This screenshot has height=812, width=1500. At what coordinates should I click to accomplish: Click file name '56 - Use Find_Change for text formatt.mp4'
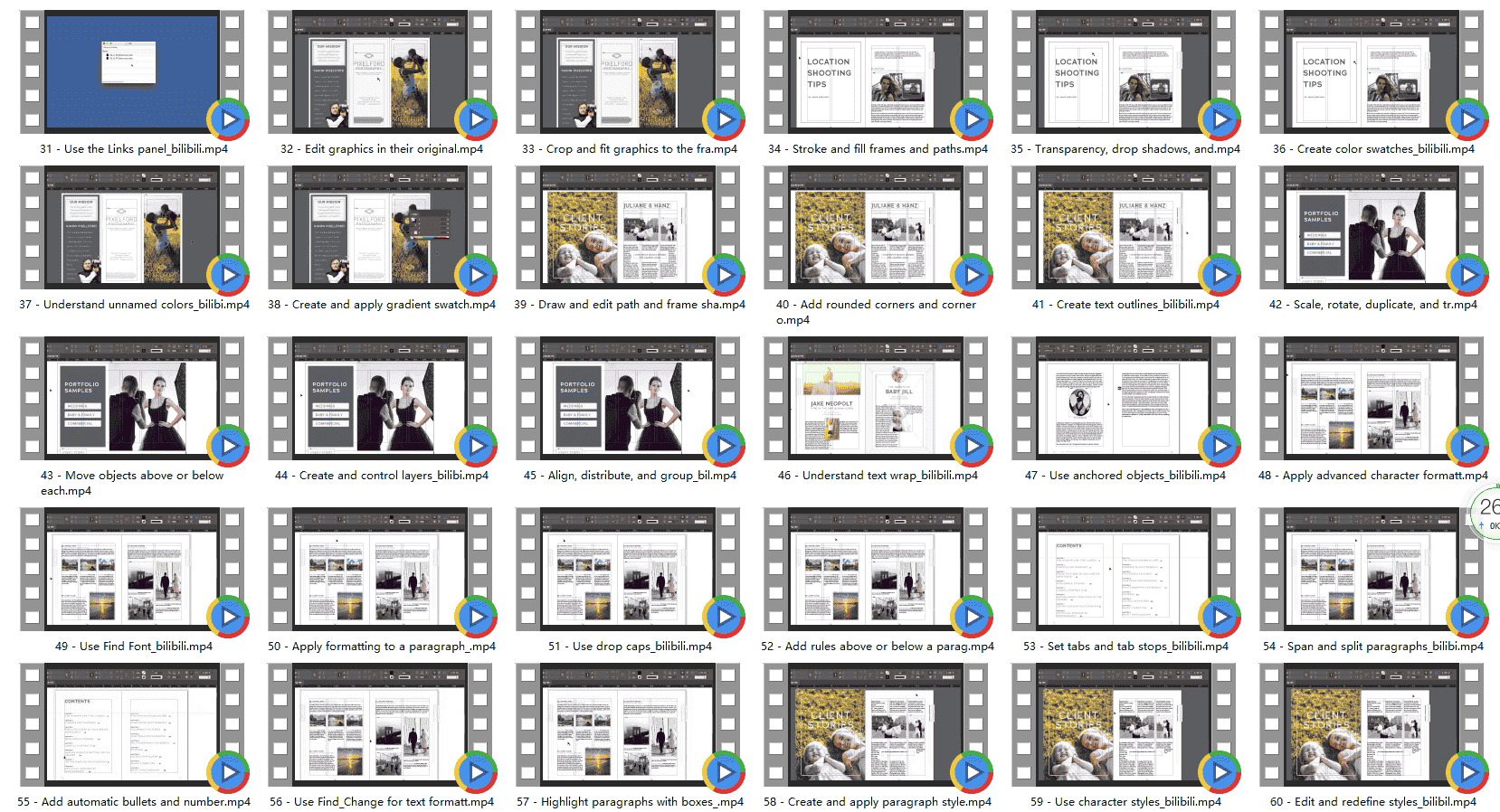pyautogui.click(x=382, y=802)
